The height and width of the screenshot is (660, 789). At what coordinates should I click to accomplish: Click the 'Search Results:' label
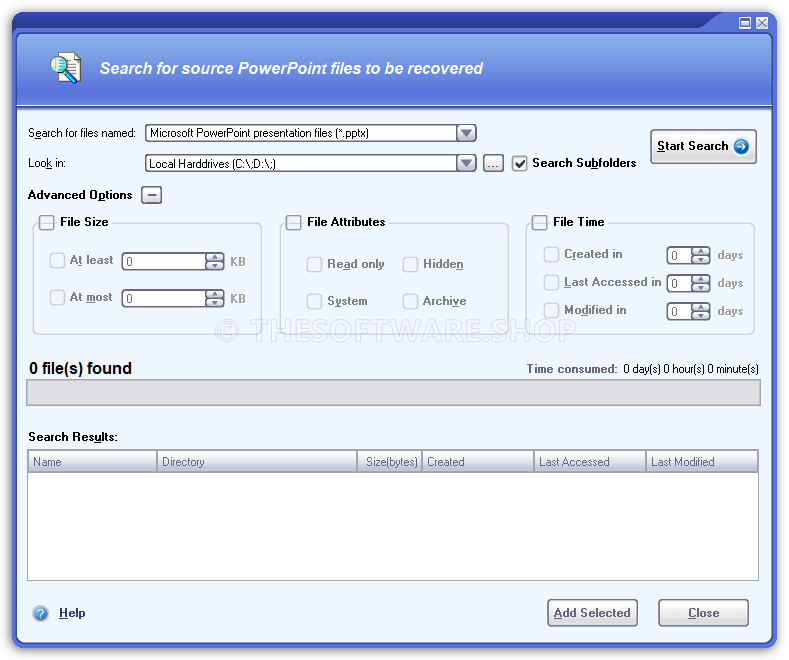point(73,437)
